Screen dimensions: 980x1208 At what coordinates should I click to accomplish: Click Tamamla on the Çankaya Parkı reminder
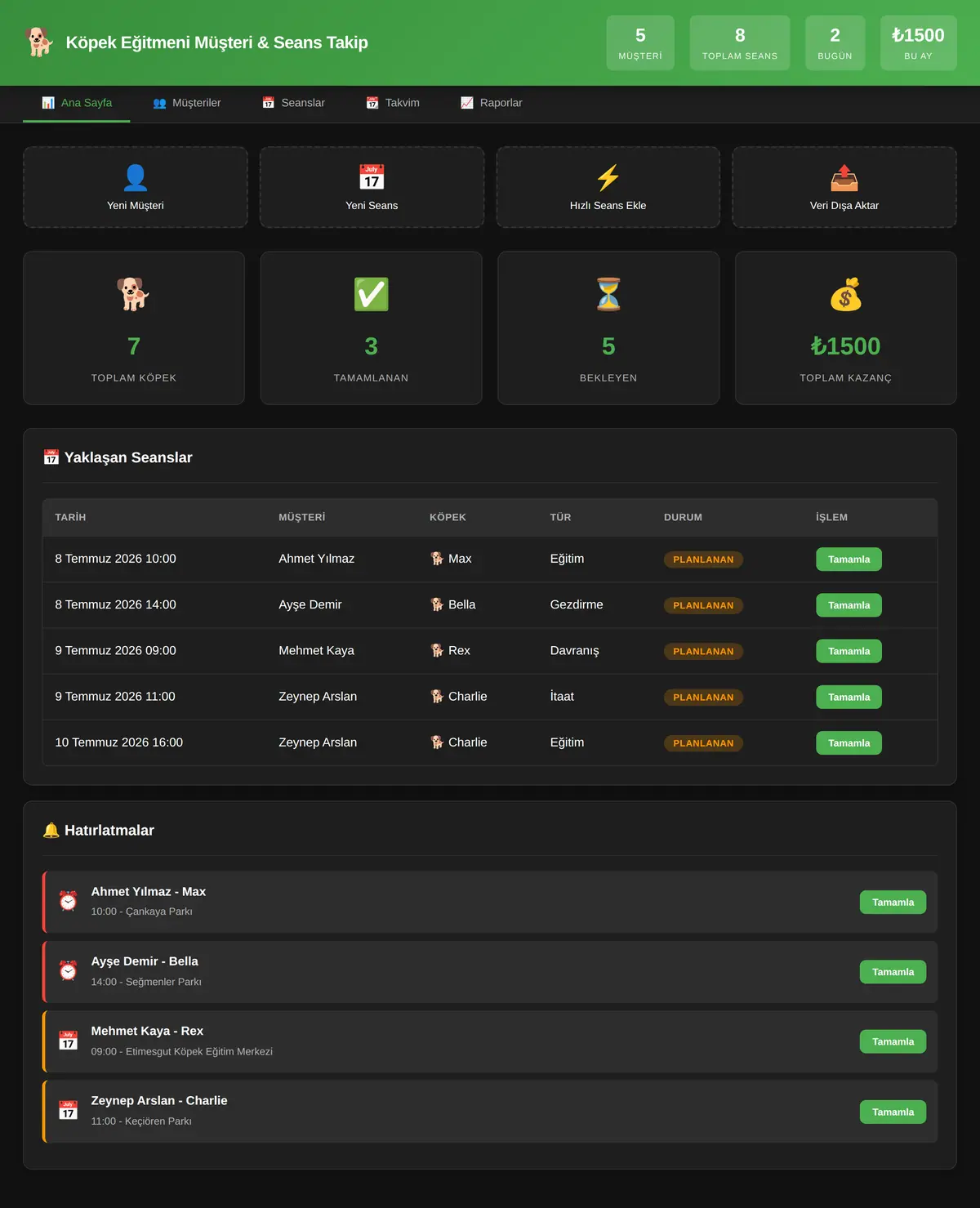coord(893,902)
